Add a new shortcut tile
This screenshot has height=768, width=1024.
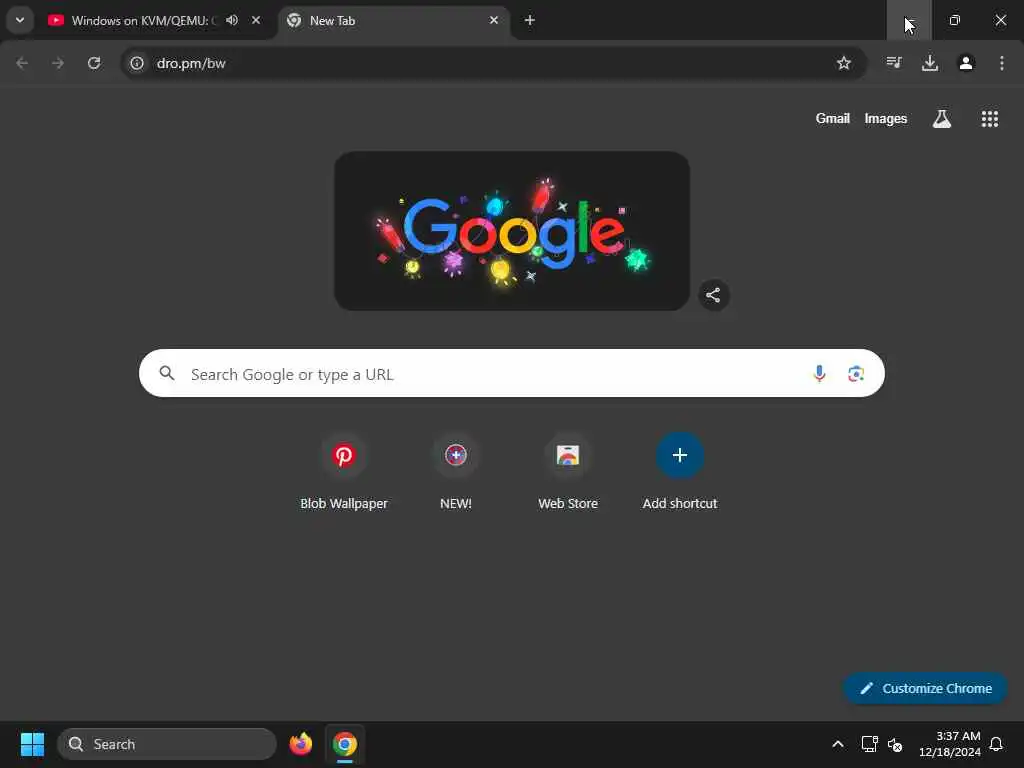pyautogui.click(x=680, y=472)
